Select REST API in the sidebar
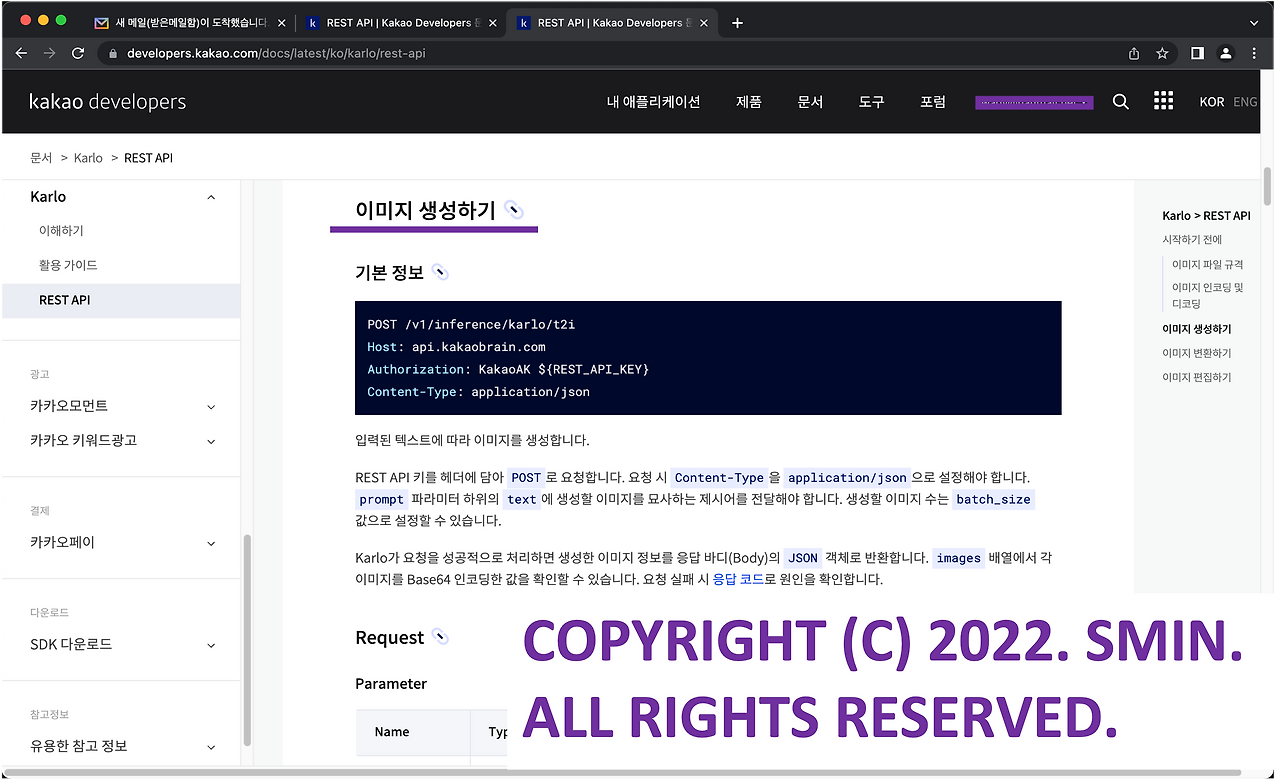Viewport: 1280px width, 779px height. click(121, 300)
